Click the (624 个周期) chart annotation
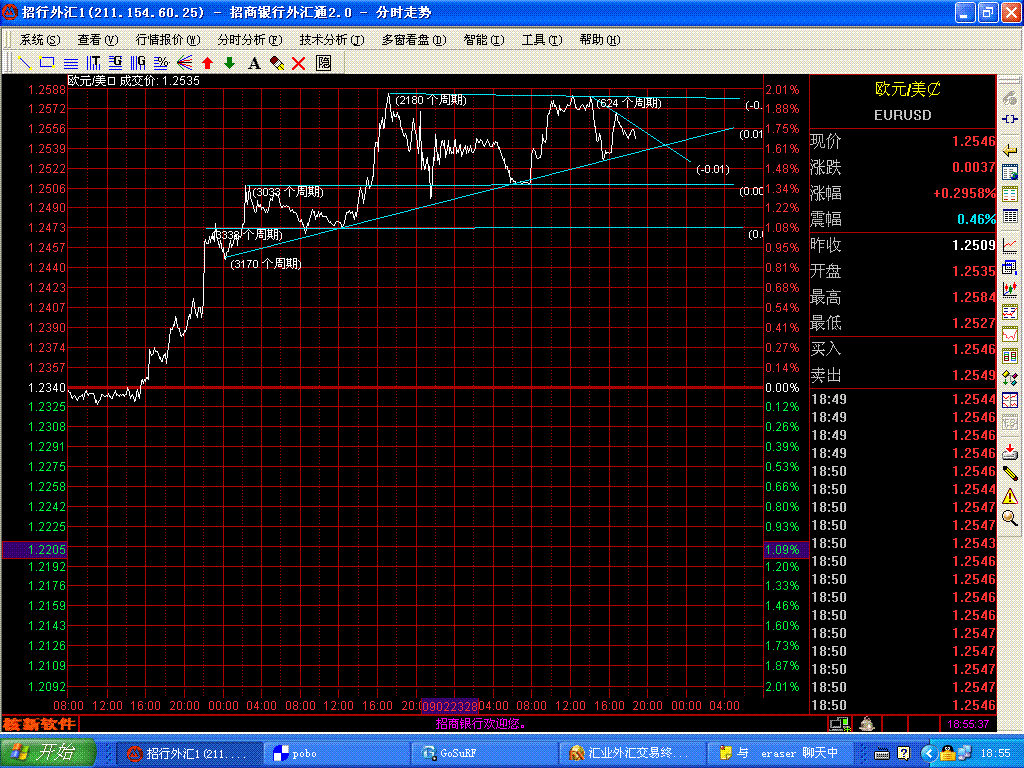1024x768 pixels. click(x=629, y=103)
